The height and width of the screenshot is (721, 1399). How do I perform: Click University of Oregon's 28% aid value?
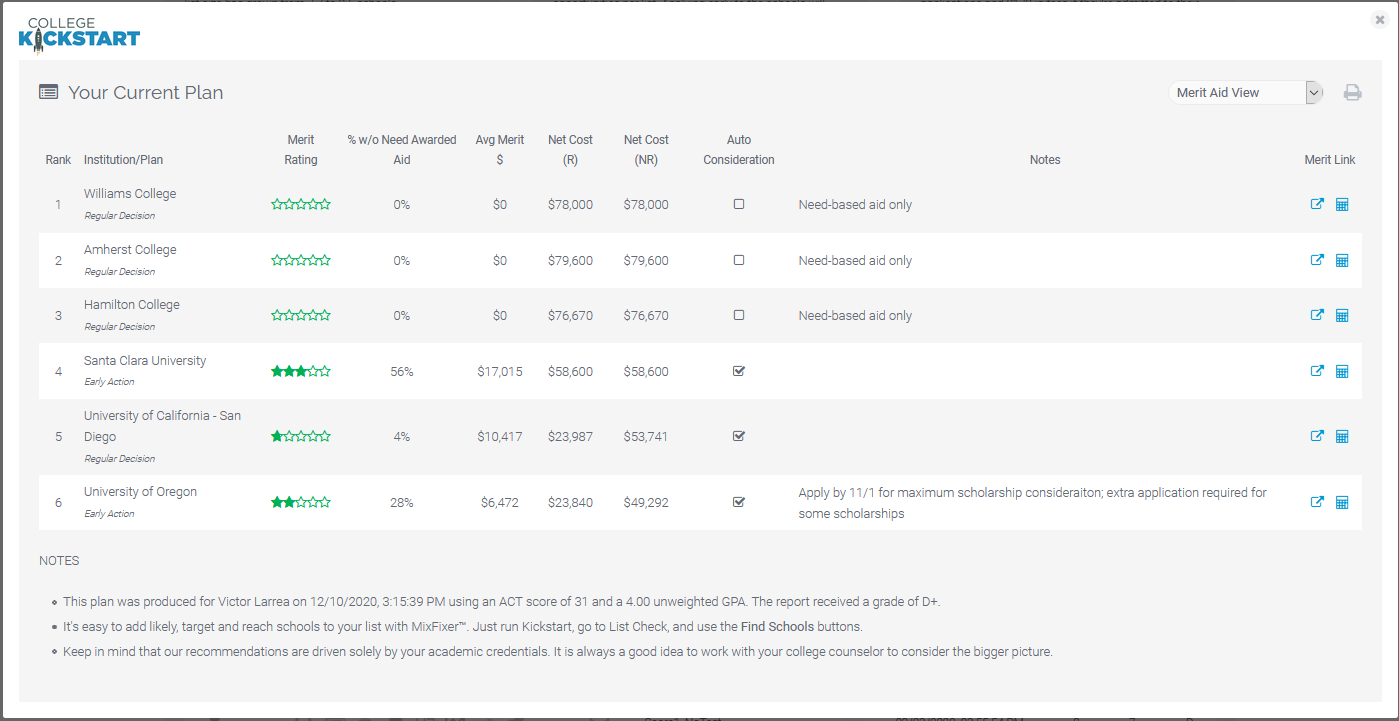(402, 503)
